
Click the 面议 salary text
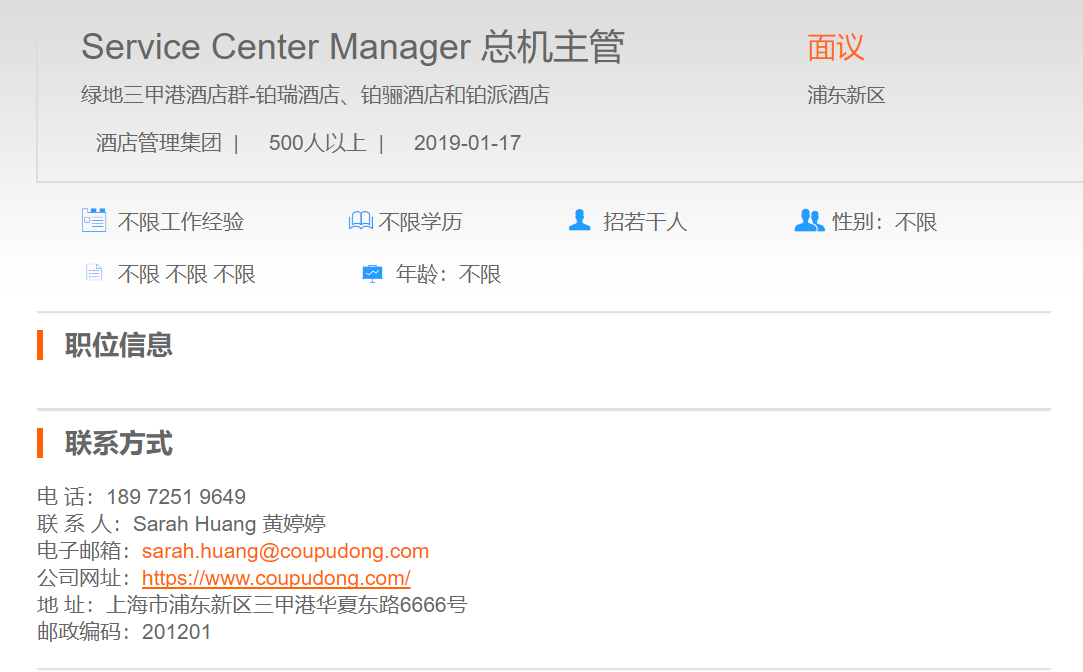835,47
